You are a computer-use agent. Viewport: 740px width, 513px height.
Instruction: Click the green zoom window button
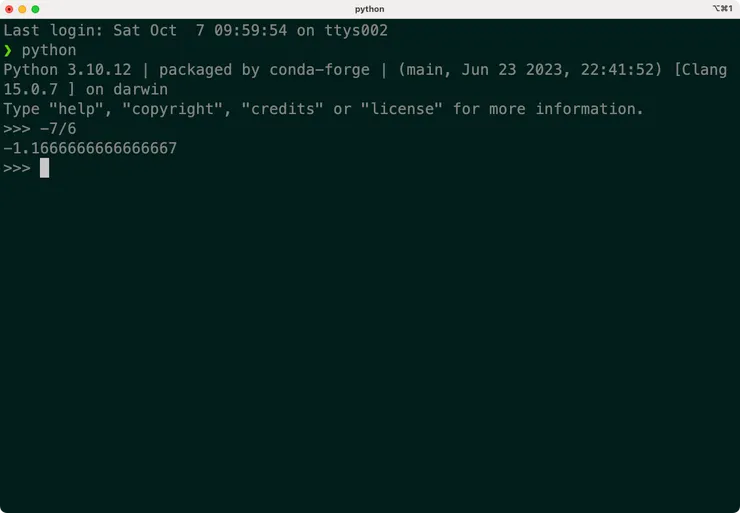point(36,9)
